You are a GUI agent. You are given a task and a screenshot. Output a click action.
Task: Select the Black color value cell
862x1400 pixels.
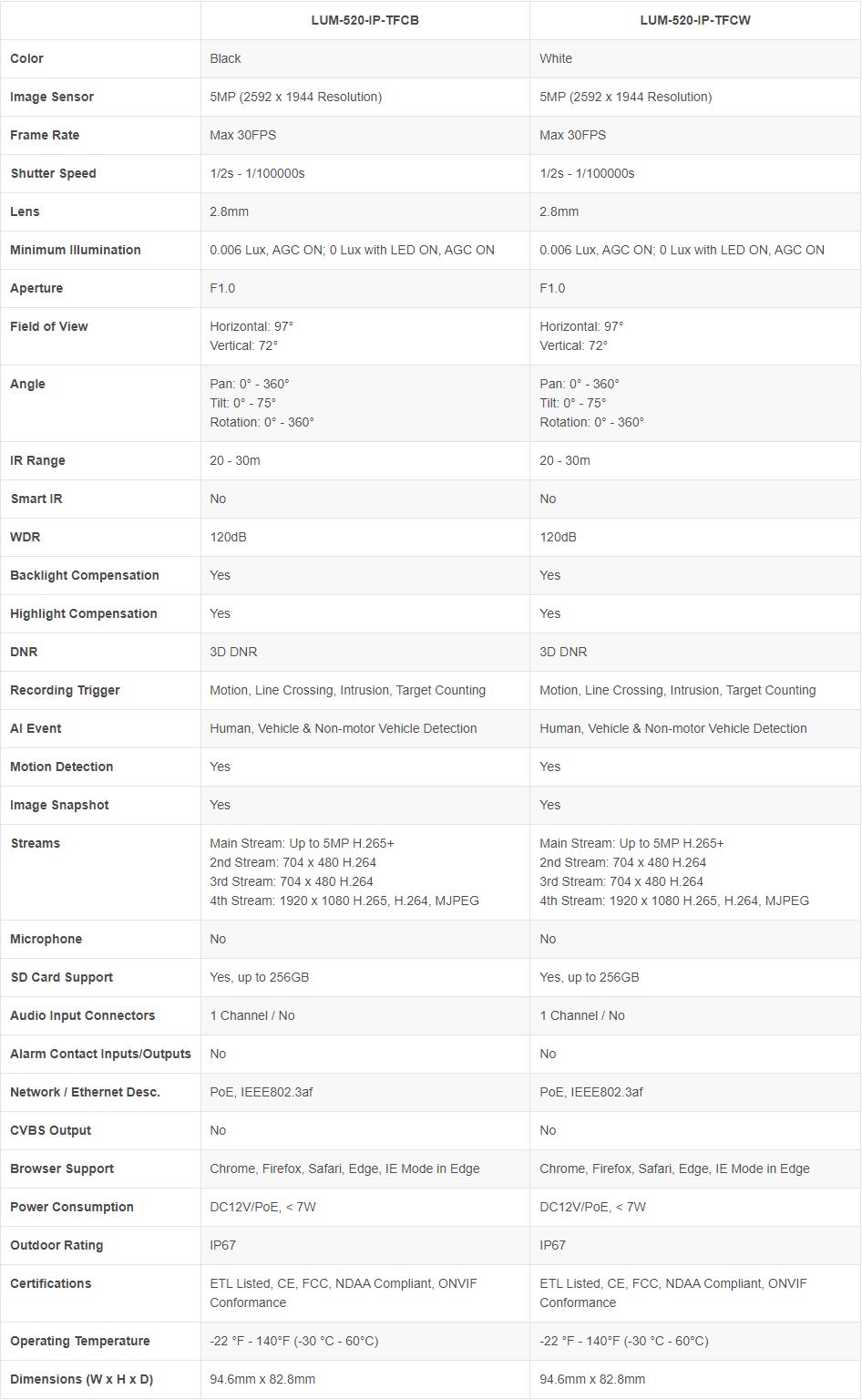pos(225,58)
